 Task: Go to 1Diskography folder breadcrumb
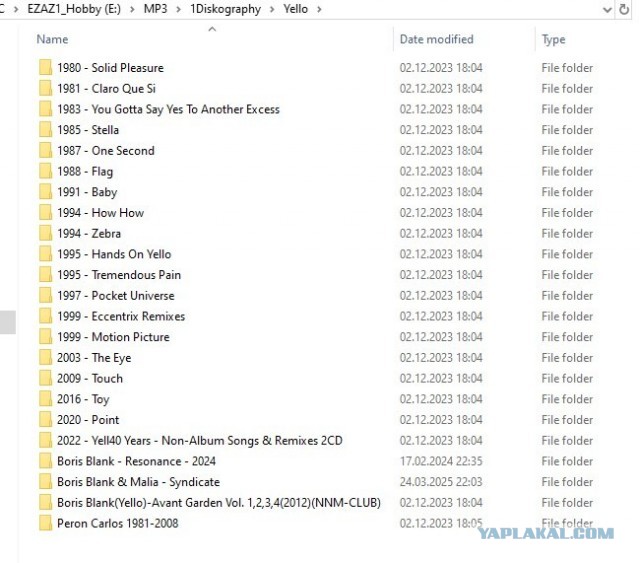pyautogui.click(x=225, y=9)
